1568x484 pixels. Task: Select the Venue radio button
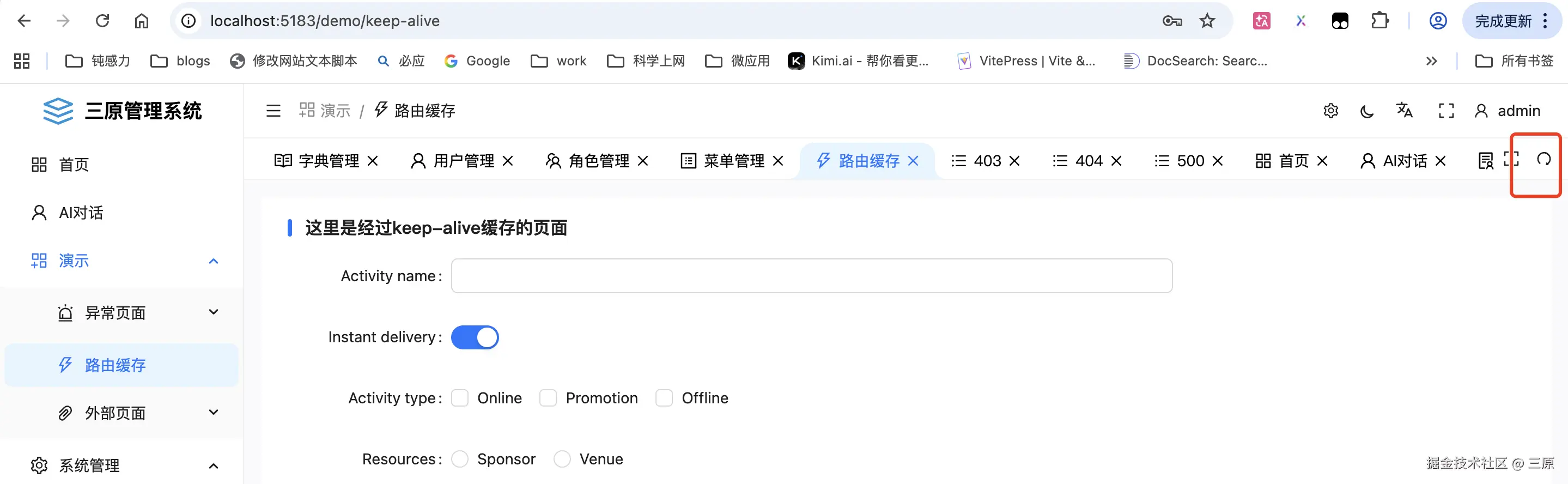(562, 459)
